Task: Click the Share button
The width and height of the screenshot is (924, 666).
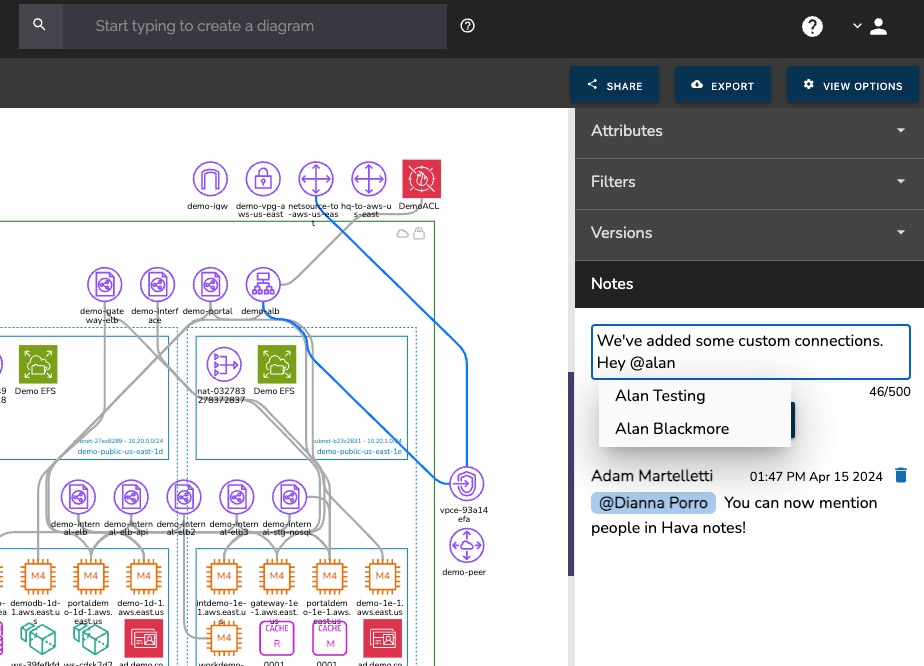Action: pyautogui.click(x=615, y=85)
